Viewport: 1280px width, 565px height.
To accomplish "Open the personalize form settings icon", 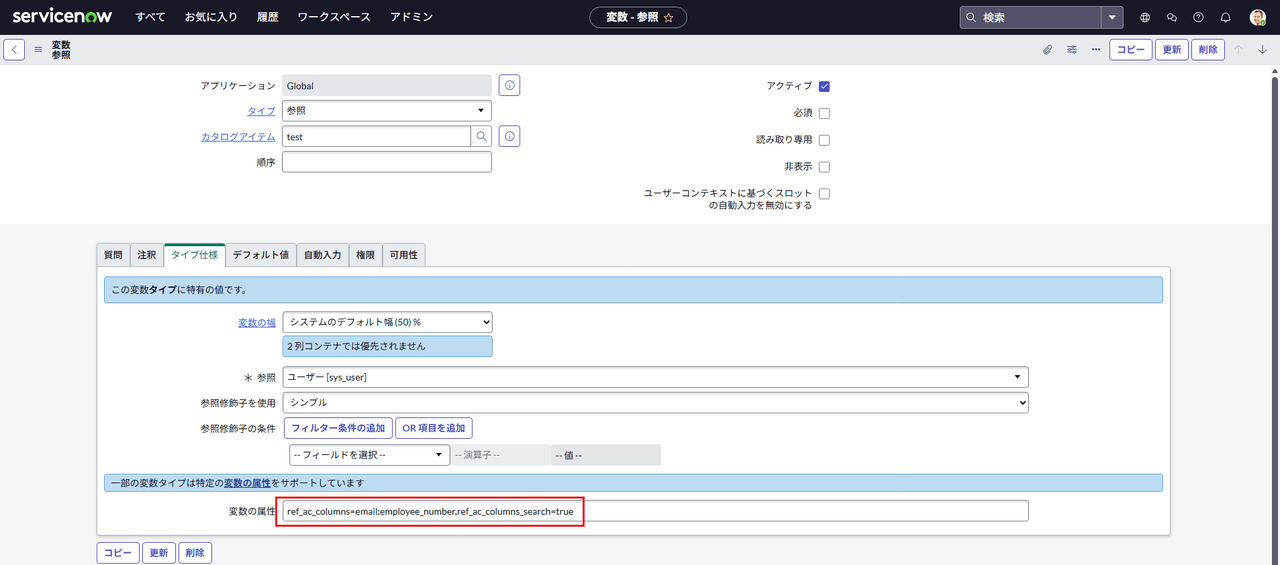I will tap(1072, 49).
